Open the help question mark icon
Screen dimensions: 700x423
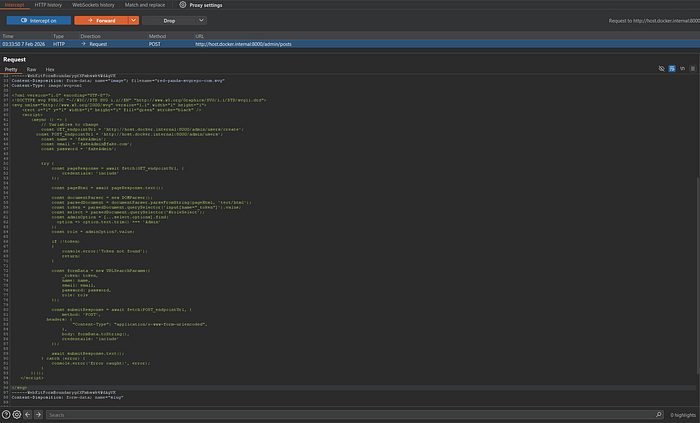tap(6, 415)
